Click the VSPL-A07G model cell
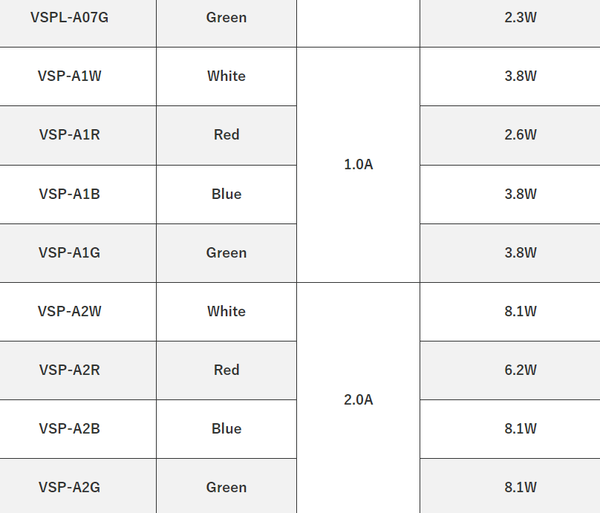Viewport: 600px width, 513px height. click(x=69, y=17)
